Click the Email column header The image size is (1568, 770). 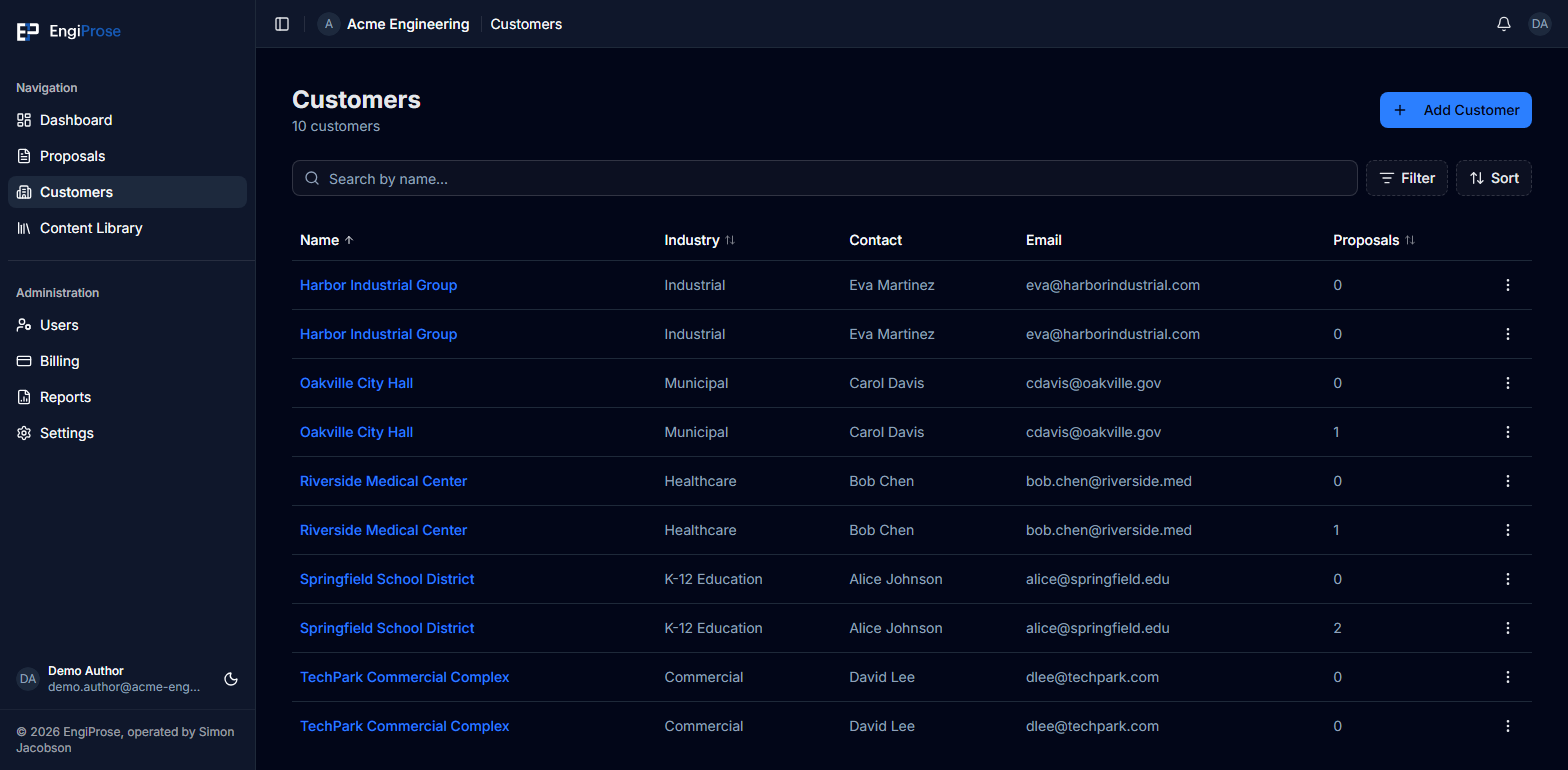click(x=1043, y=240)
